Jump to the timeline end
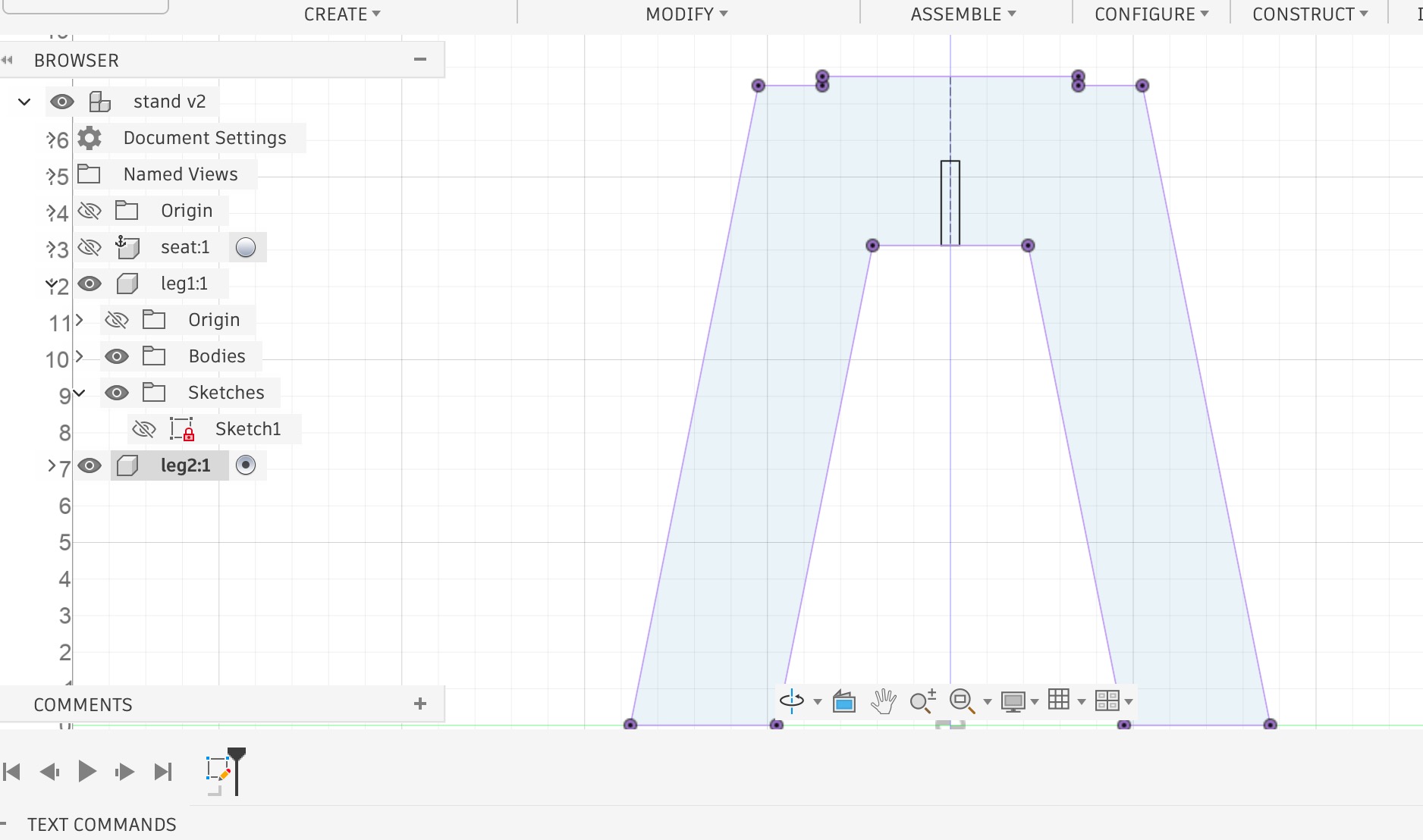This screenshot has height=840, width=1423. click(163, 772)
